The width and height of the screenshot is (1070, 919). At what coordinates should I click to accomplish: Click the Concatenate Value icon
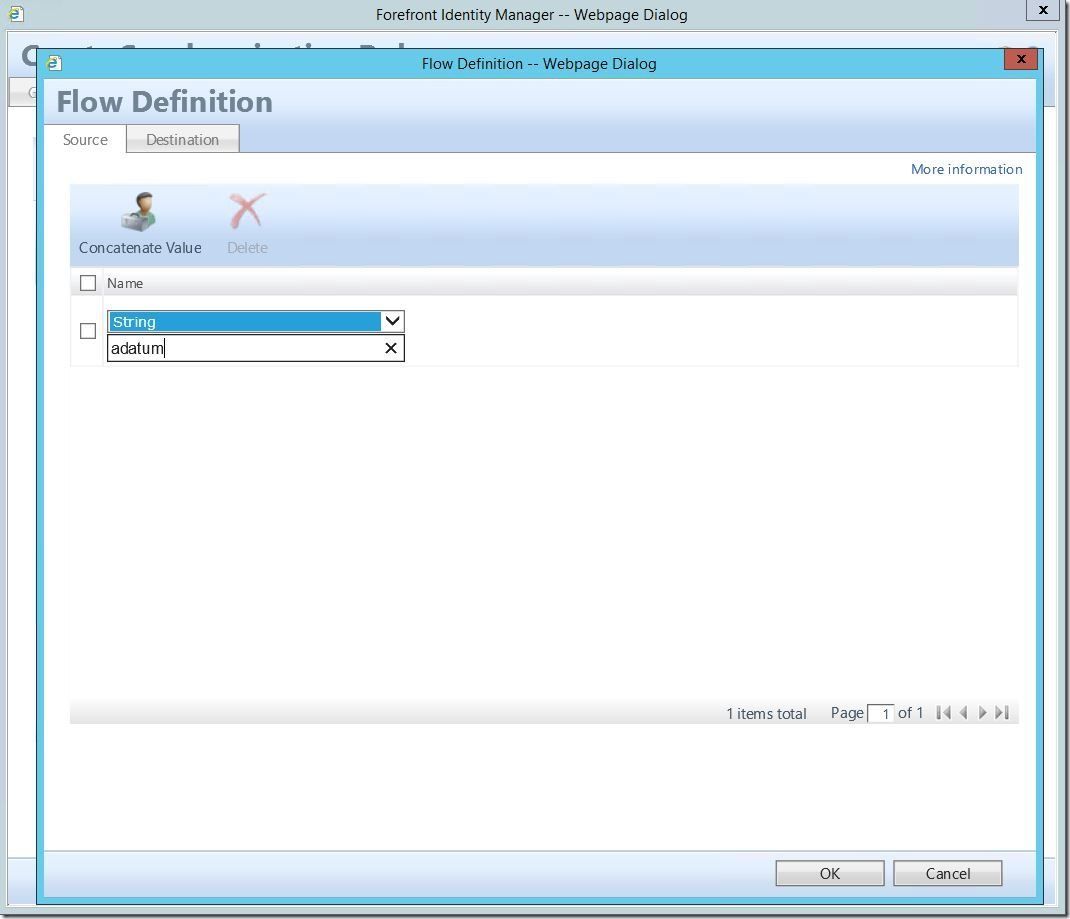pos(139,212)
